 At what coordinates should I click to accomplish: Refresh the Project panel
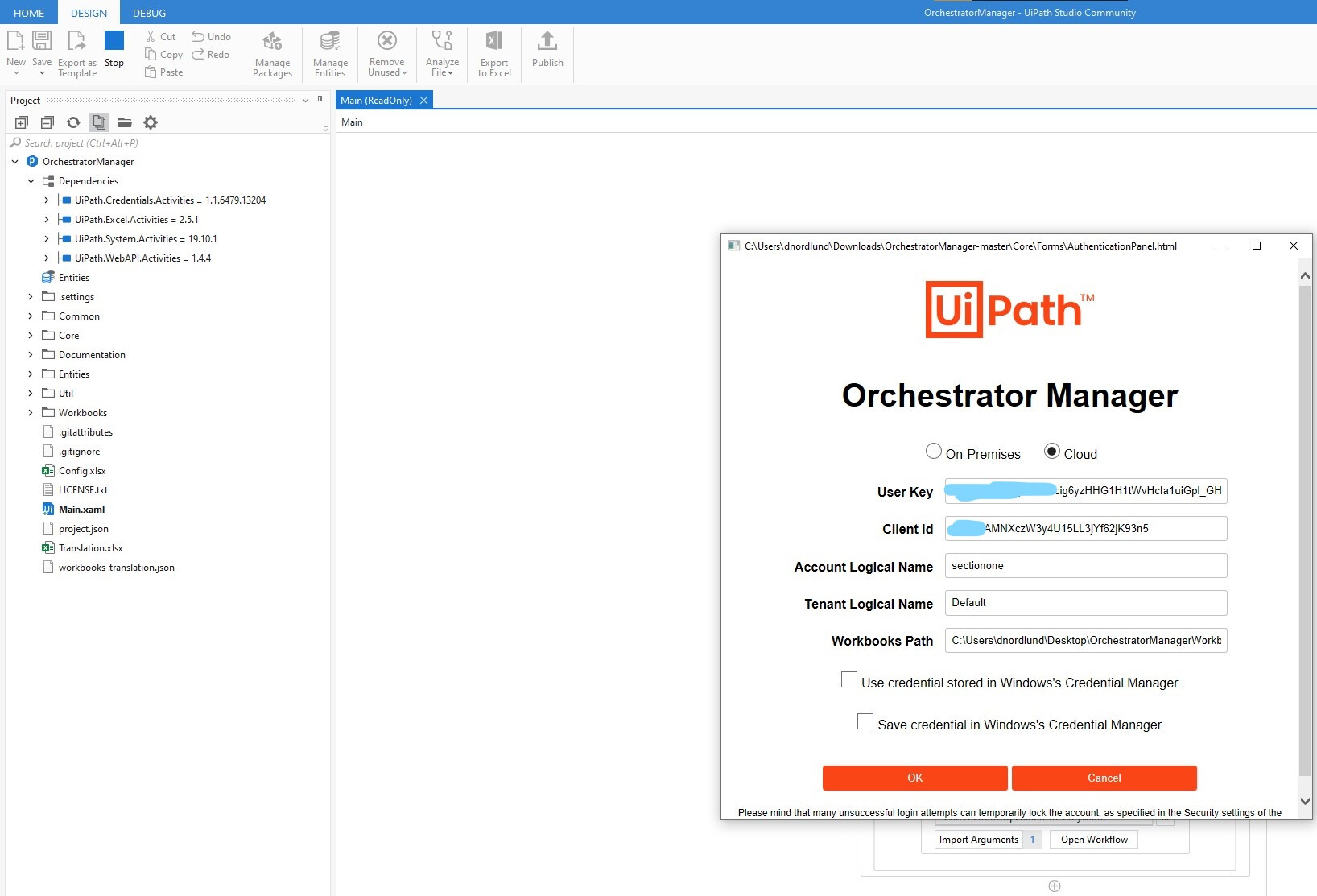pos(73,122)
